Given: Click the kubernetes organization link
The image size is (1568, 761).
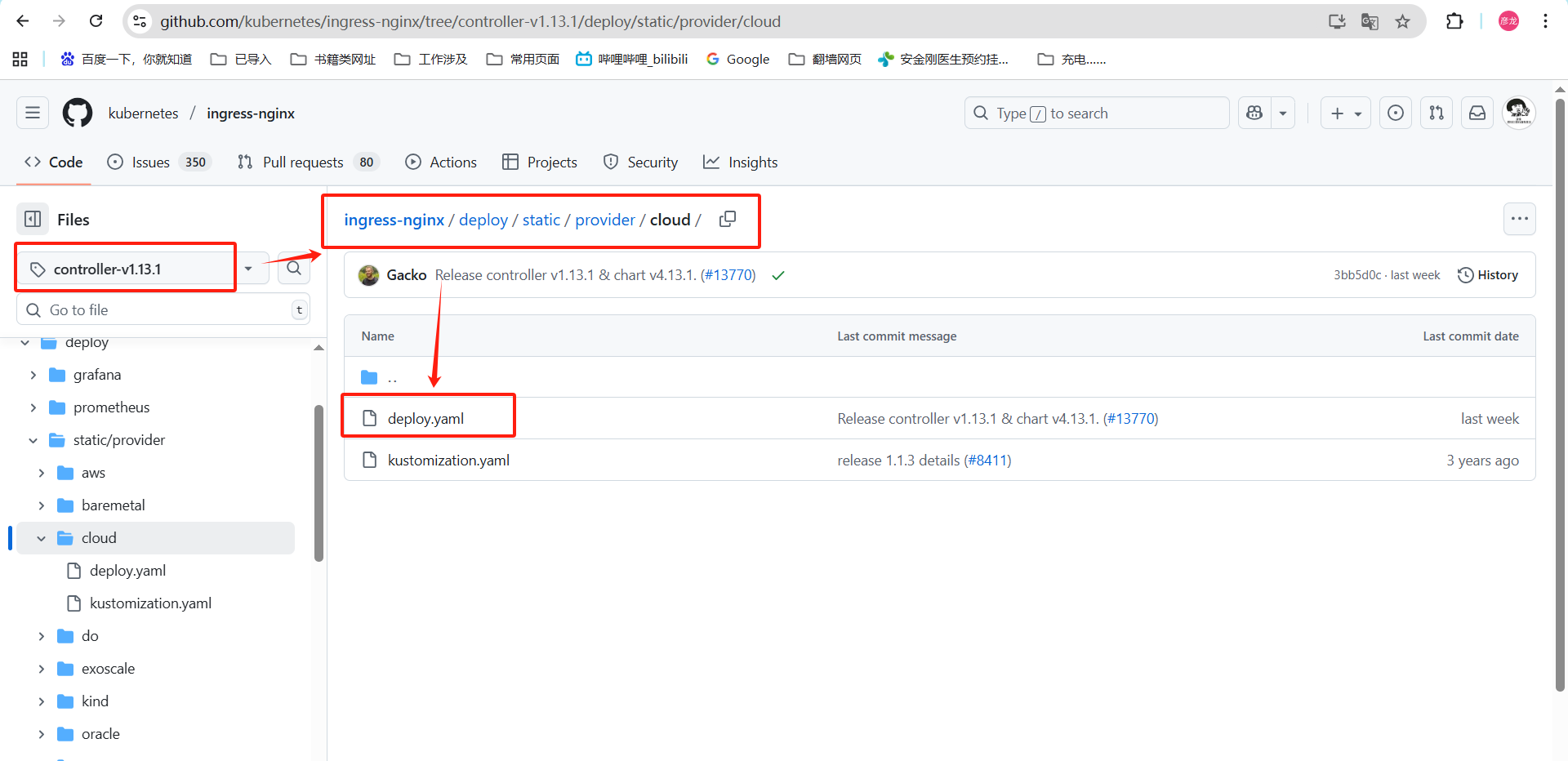Looking at the screenshot, I should point(143,113).
